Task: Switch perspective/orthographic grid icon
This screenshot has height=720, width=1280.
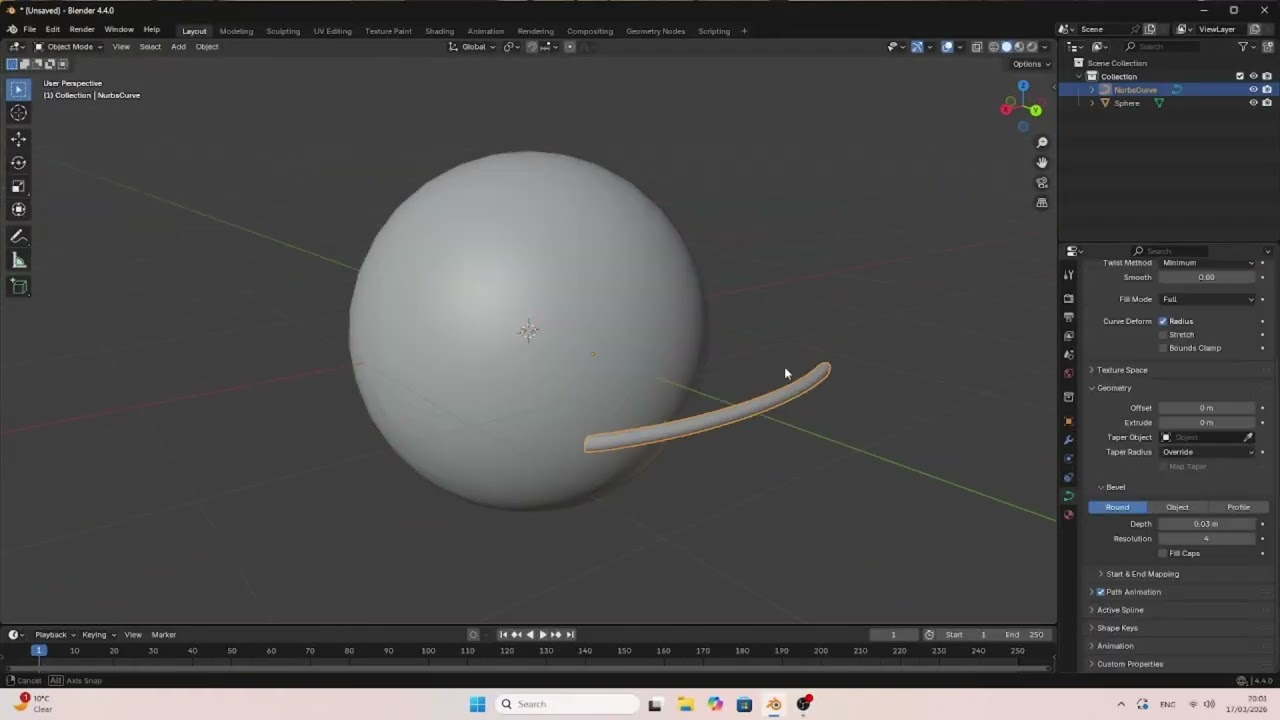Action: tap(1042, 203)
